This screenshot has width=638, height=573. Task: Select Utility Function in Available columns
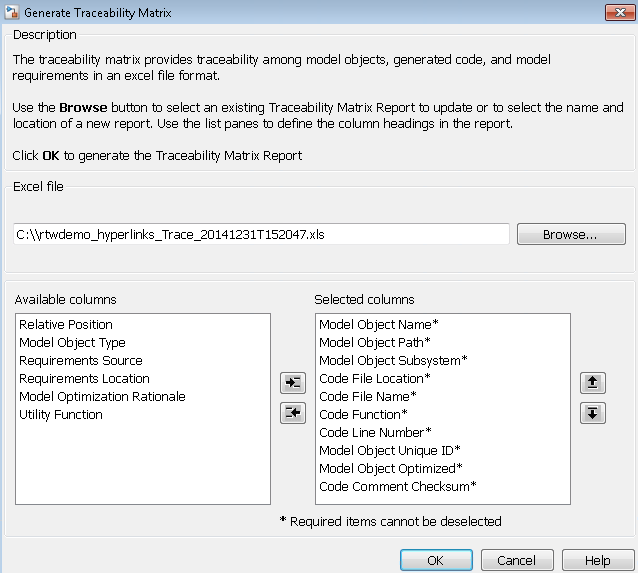click(x=61, y=414)
